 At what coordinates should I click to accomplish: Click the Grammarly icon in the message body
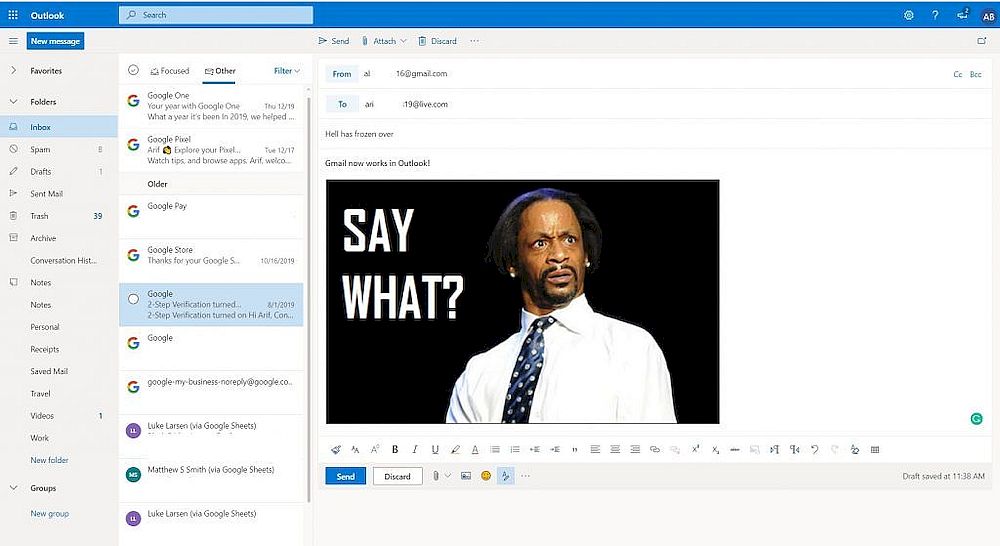point(976,418)
